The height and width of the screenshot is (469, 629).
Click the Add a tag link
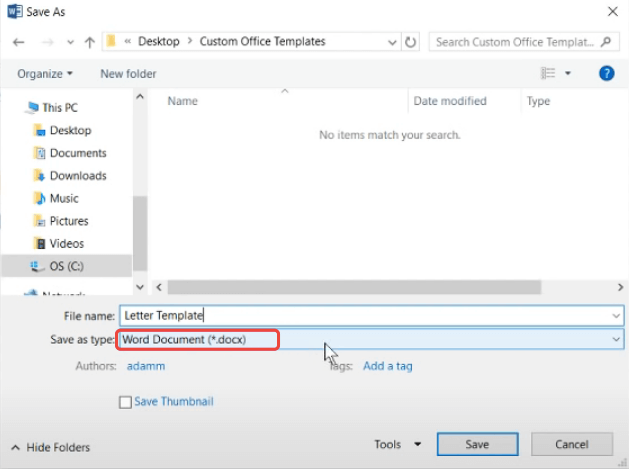point(387,366)
